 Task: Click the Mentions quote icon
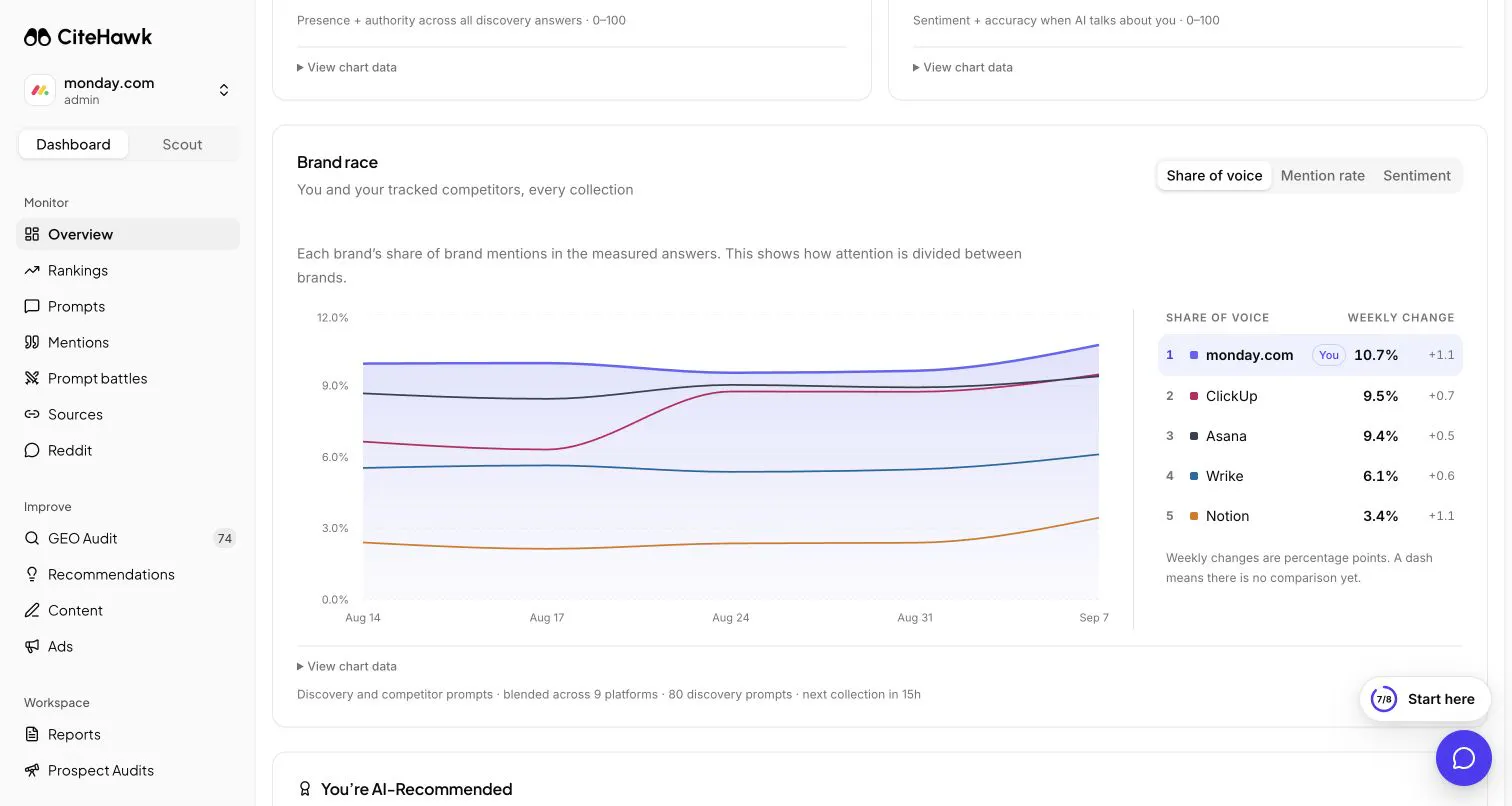click(32, 342)
